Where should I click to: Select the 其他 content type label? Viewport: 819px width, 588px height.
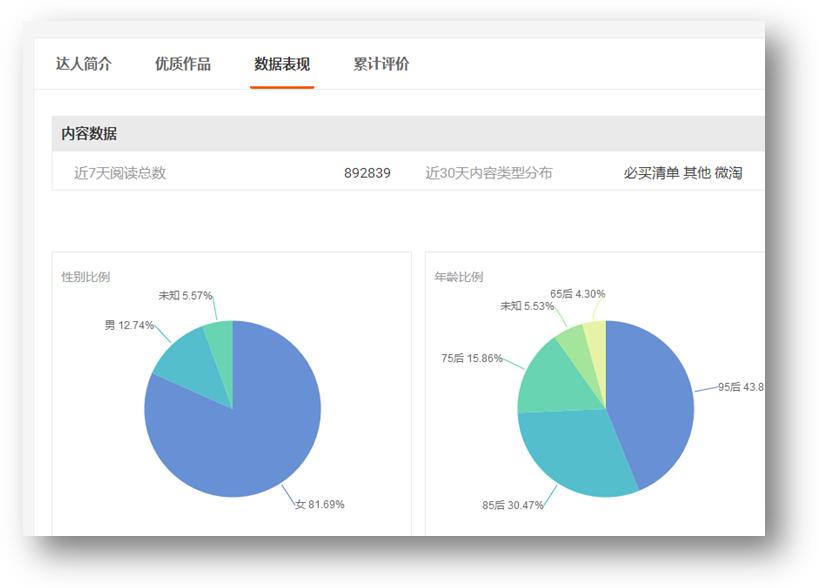click(x=698, y=173)
